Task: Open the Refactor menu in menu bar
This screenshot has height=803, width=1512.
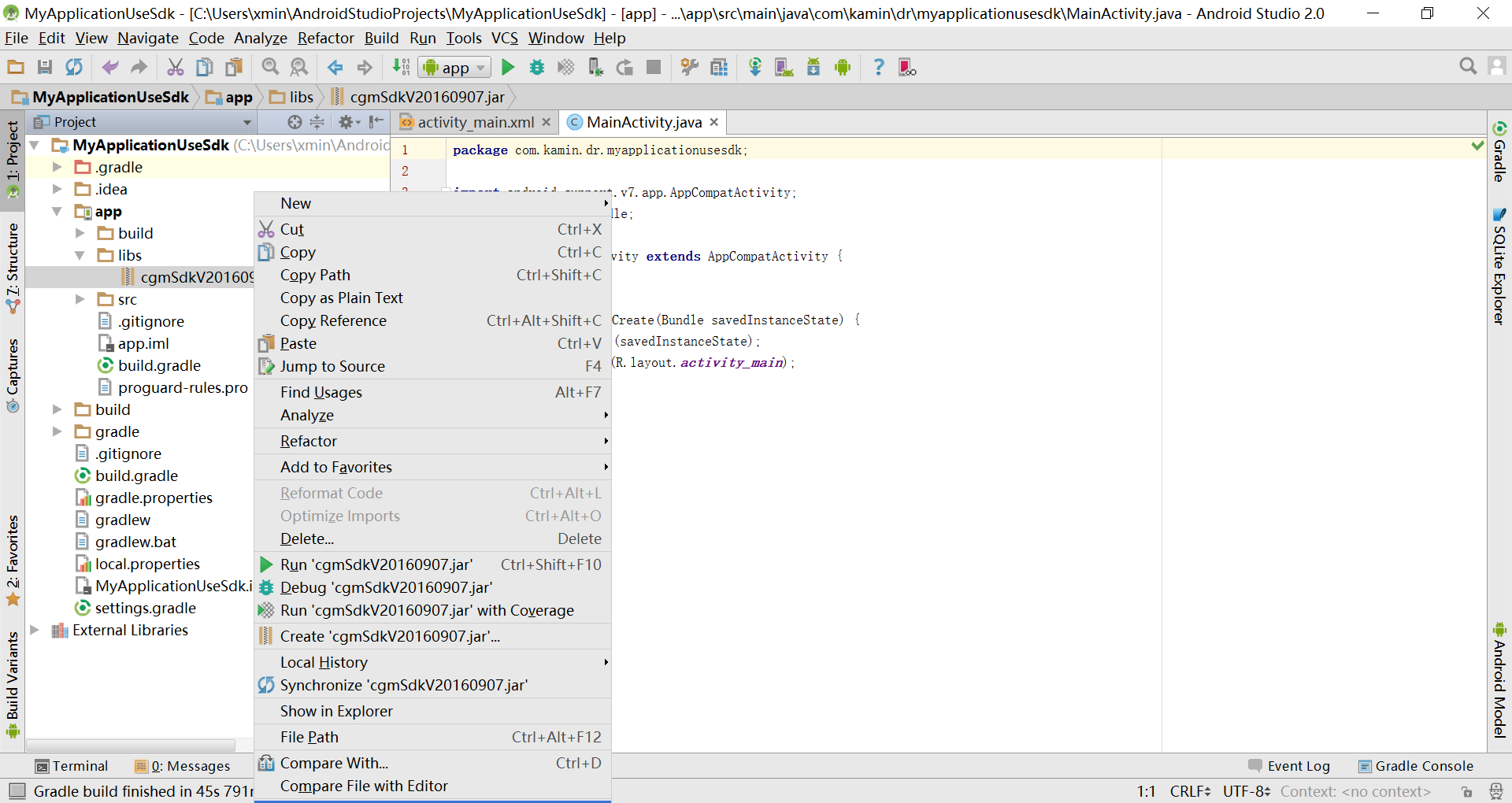Action: click(x=326, y=38)
